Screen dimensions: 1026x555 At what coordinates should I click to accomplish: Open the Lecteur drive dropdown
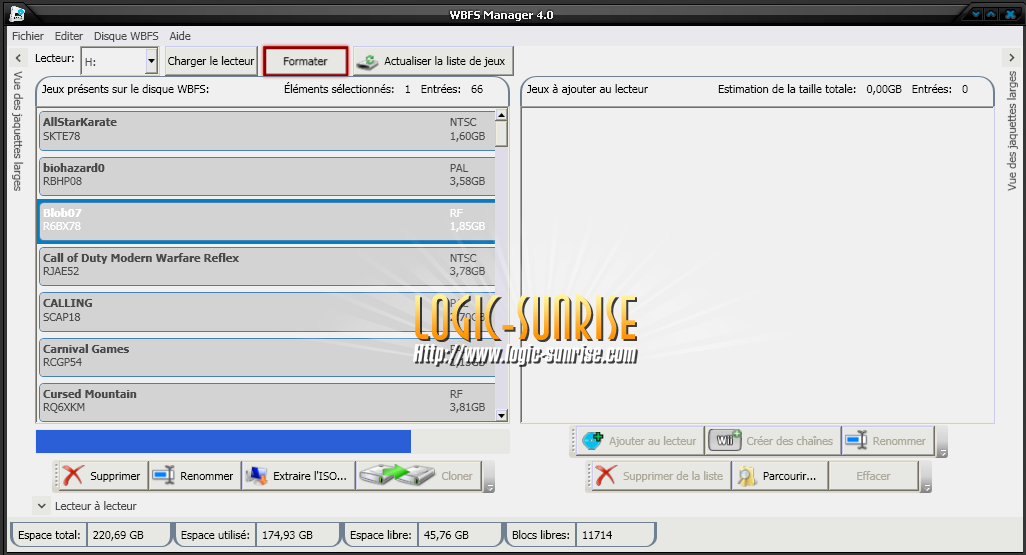pos(151,61)
